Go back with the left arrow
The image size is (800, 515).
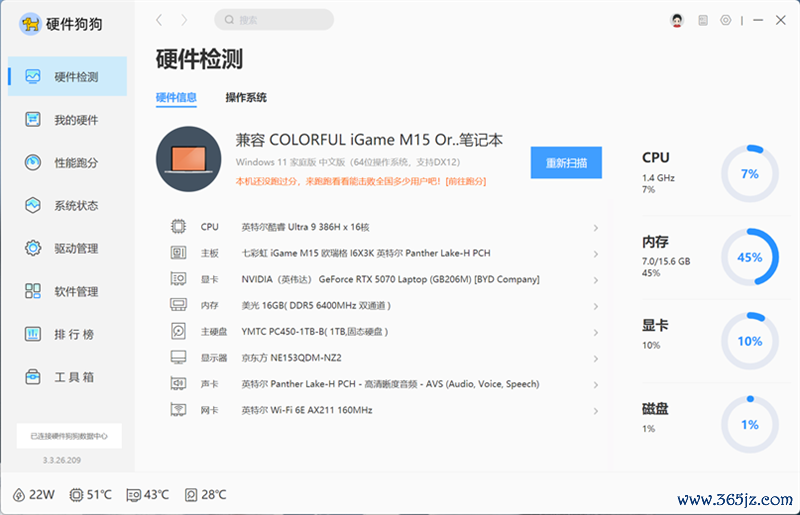tap(159, 20)
